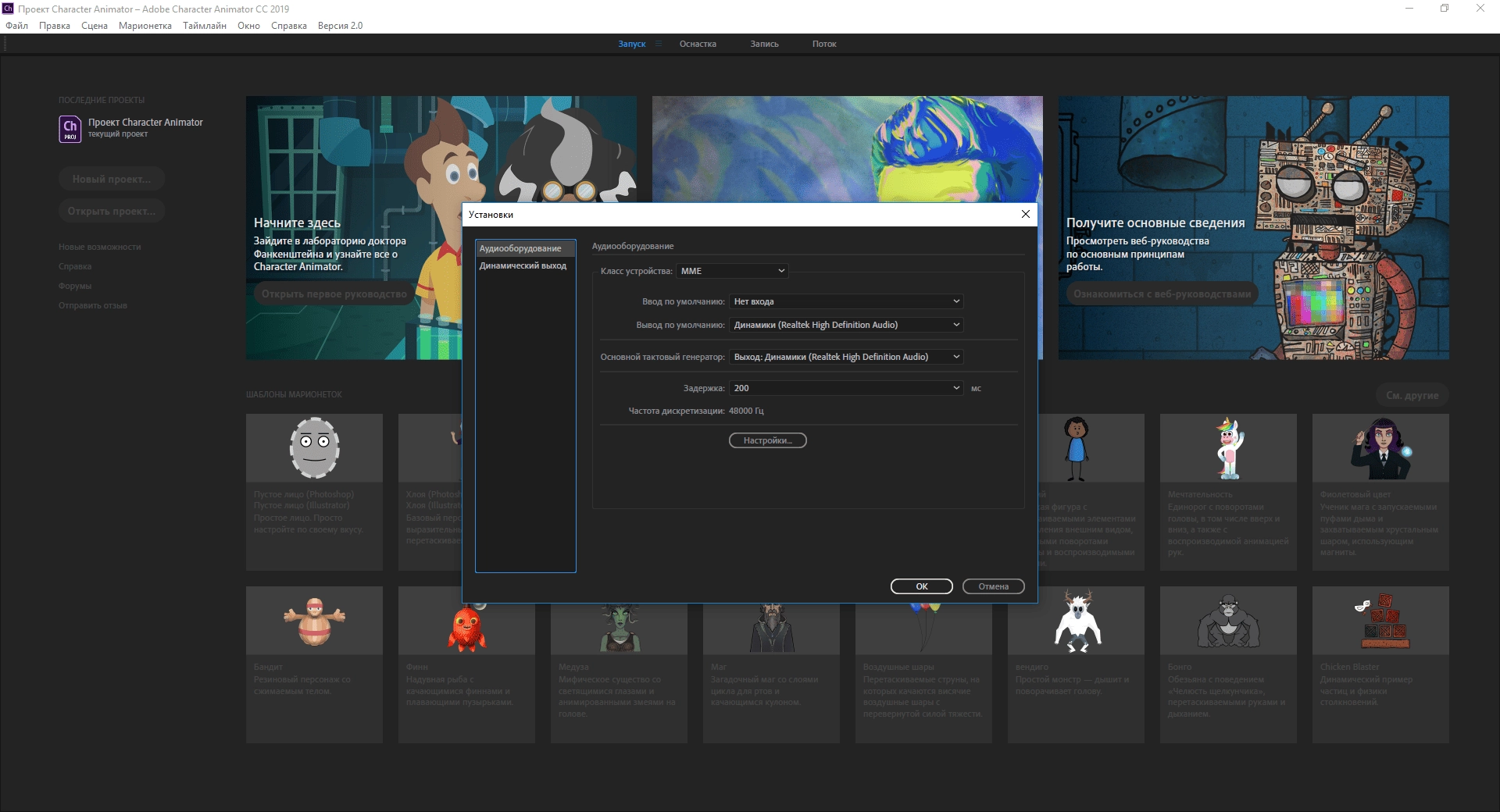Click Отмена to cancel dialog

(x=994, y=586)
